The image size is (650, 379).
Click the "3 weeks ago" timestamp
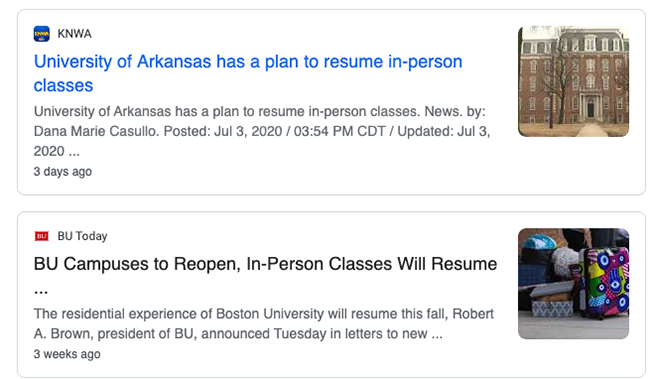pos(67,354)
